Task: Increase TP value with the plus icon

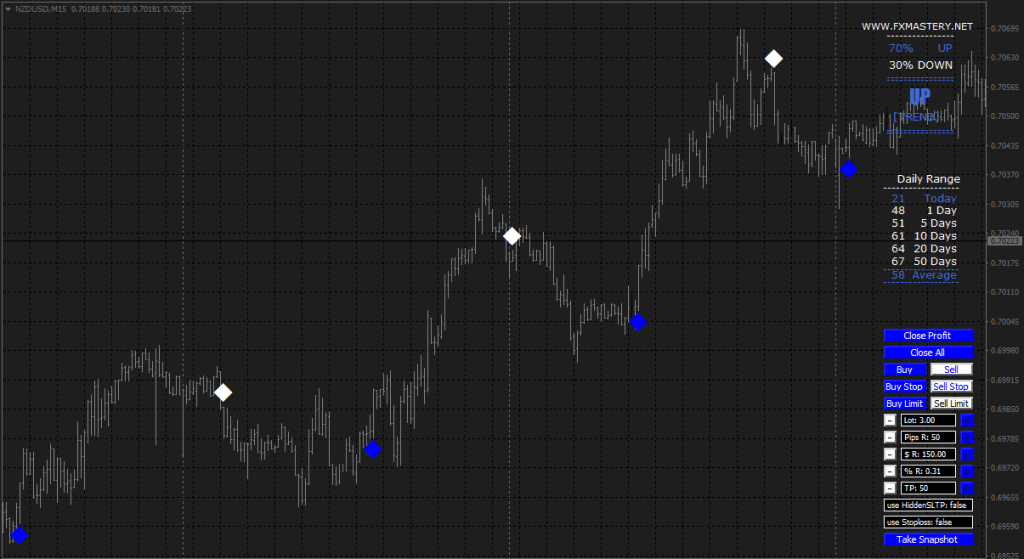Action: 967,488
